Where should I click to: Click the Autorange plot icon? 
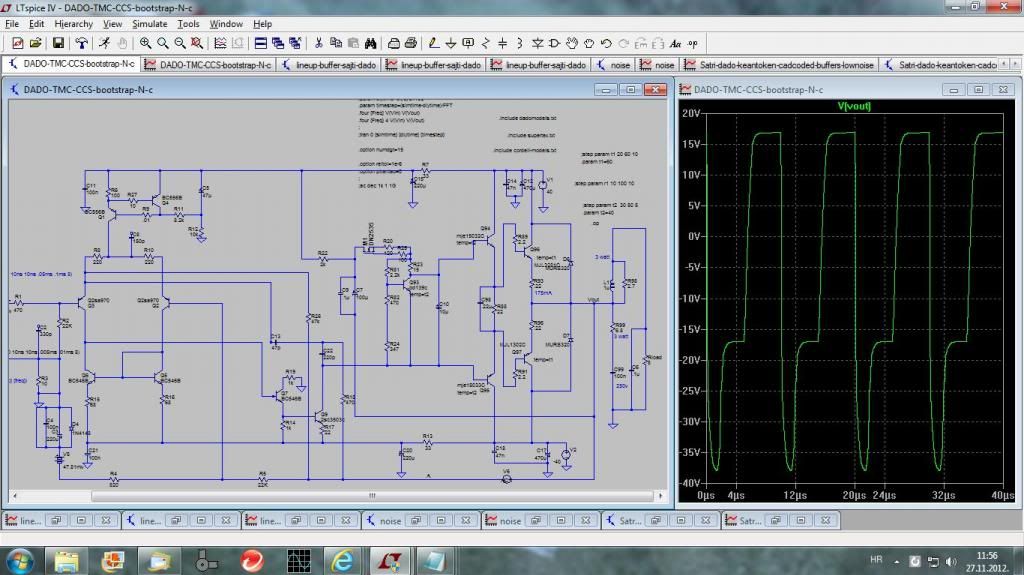(220, 43)
